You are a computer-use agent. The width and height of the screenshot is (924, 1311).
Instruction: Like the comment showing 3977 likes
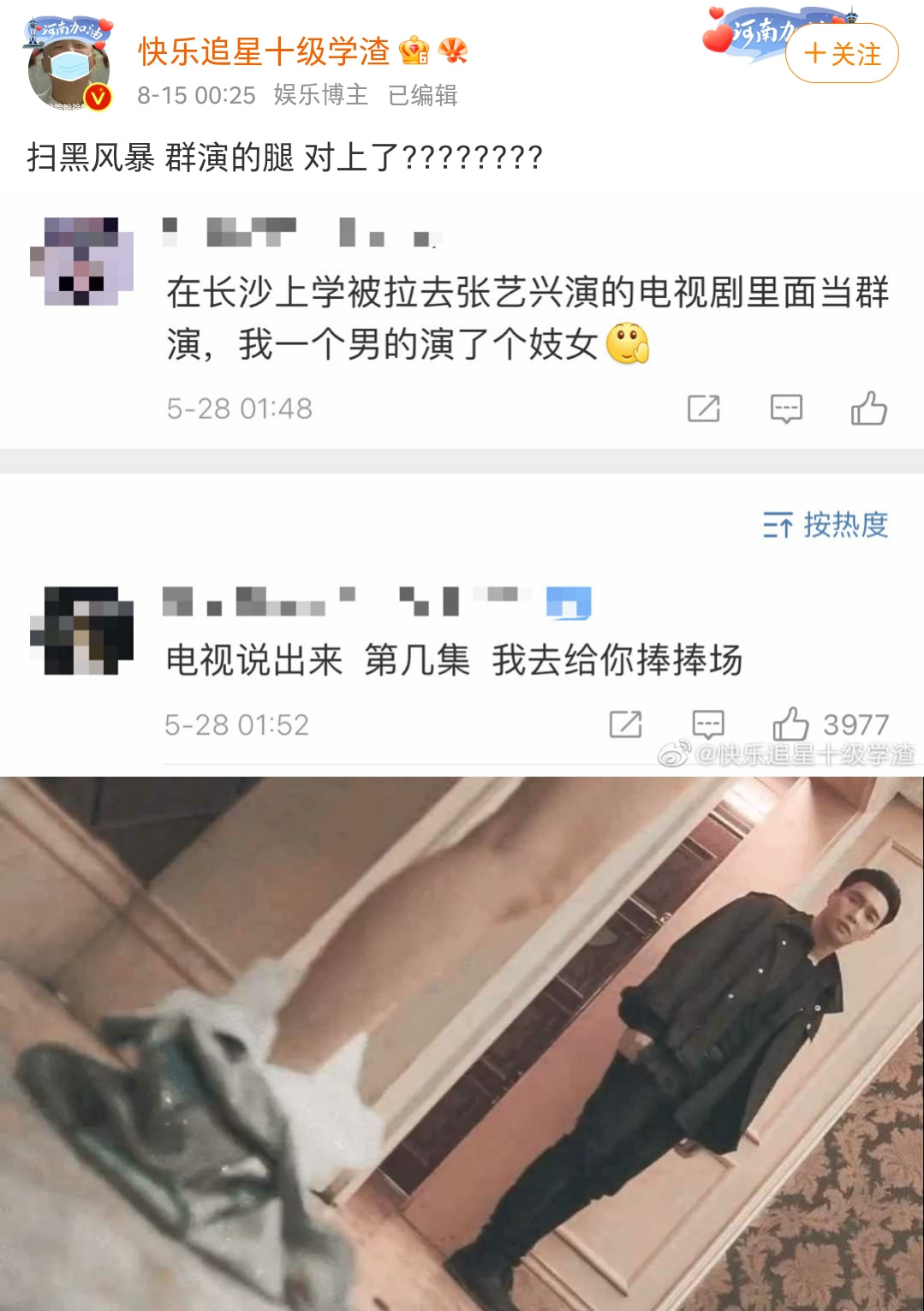(x=791, y=724)
